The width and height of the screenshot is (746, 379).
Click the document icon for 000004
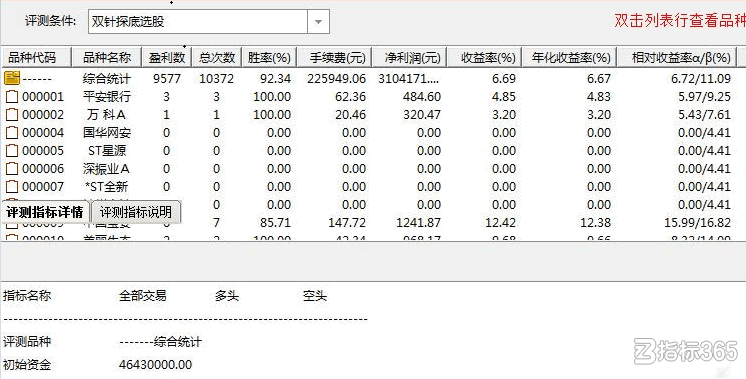[12, 133]
